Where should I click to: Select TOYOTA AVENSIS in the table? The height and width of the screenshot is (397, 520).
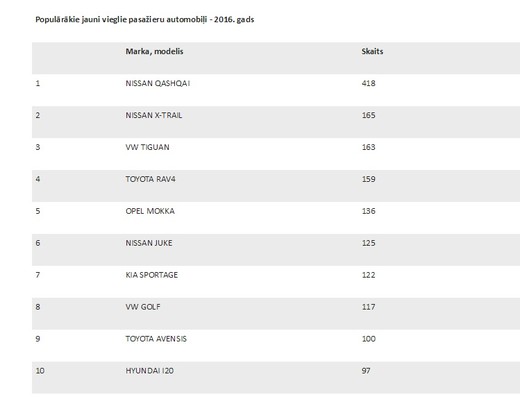click(x=156, y=339)
